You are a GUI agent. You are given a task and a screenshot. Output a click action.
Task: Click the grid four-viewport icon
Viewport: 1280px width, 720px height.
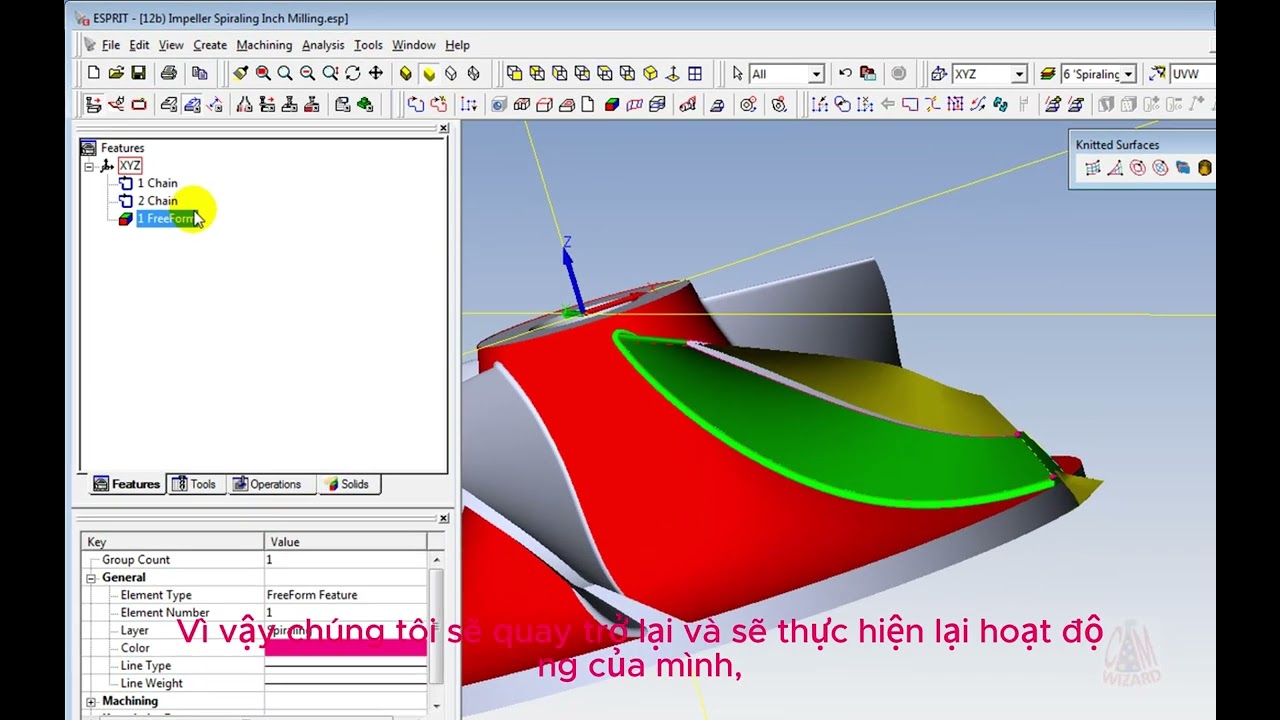[695, 73]
